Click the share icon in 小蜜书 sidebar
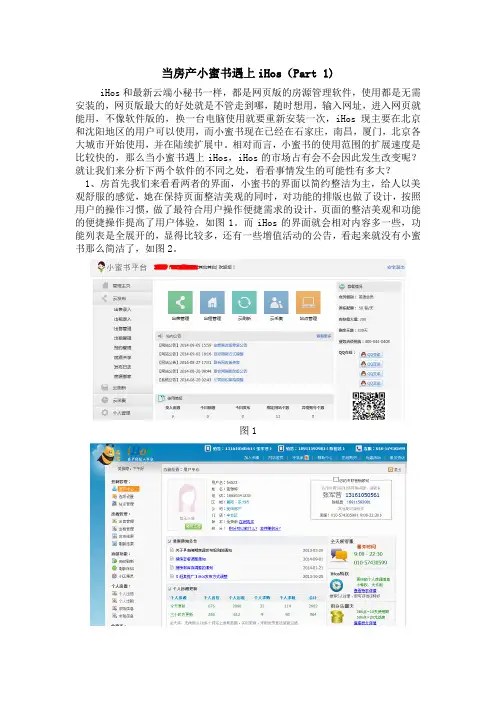496x702 pixels. (105, 298)
